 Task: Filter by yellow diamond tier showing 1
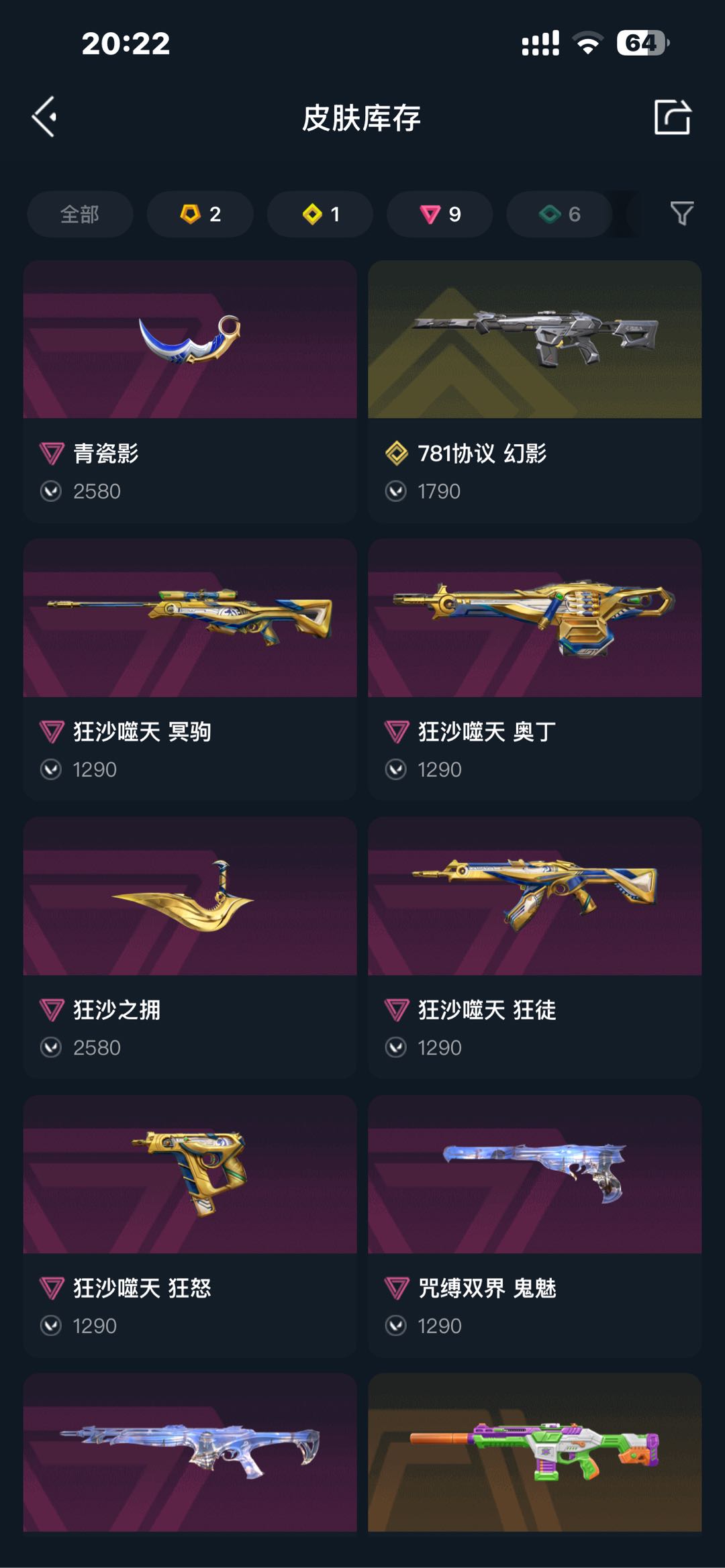320,214
